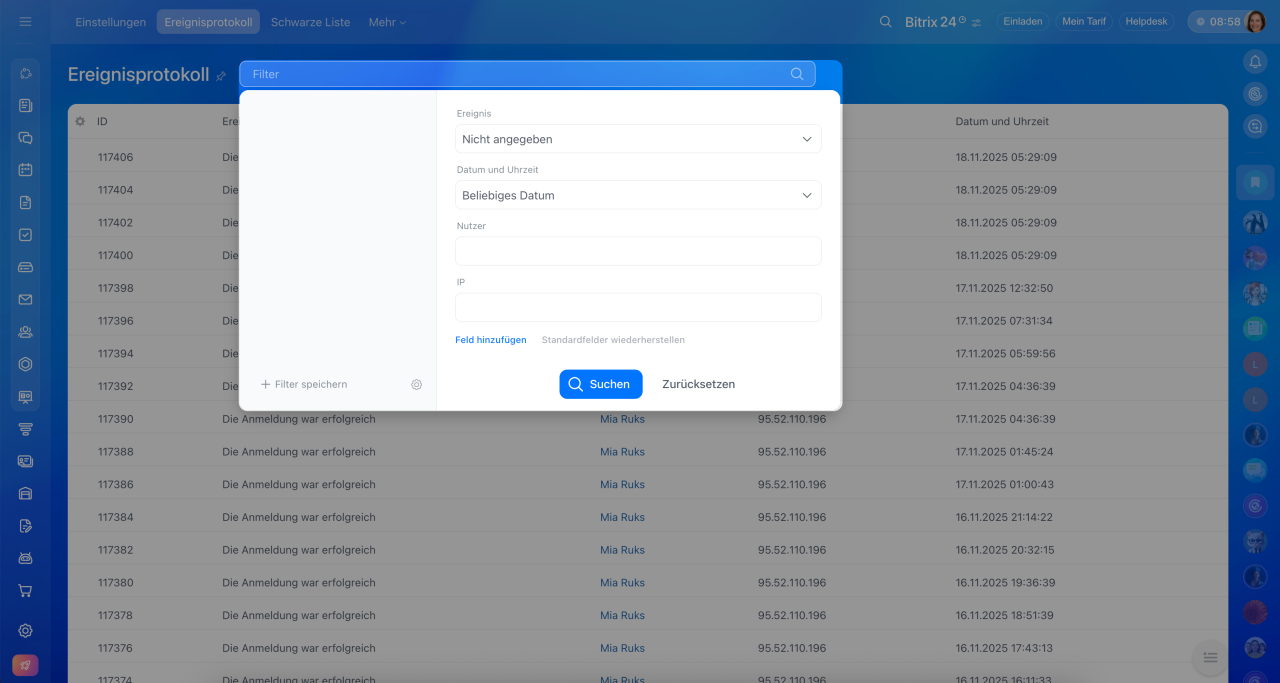Image resolution: width=1280 pixels, height=683 pixels.
Task: Open the hexagon icon in left sidebar
Action: point(26,364)
